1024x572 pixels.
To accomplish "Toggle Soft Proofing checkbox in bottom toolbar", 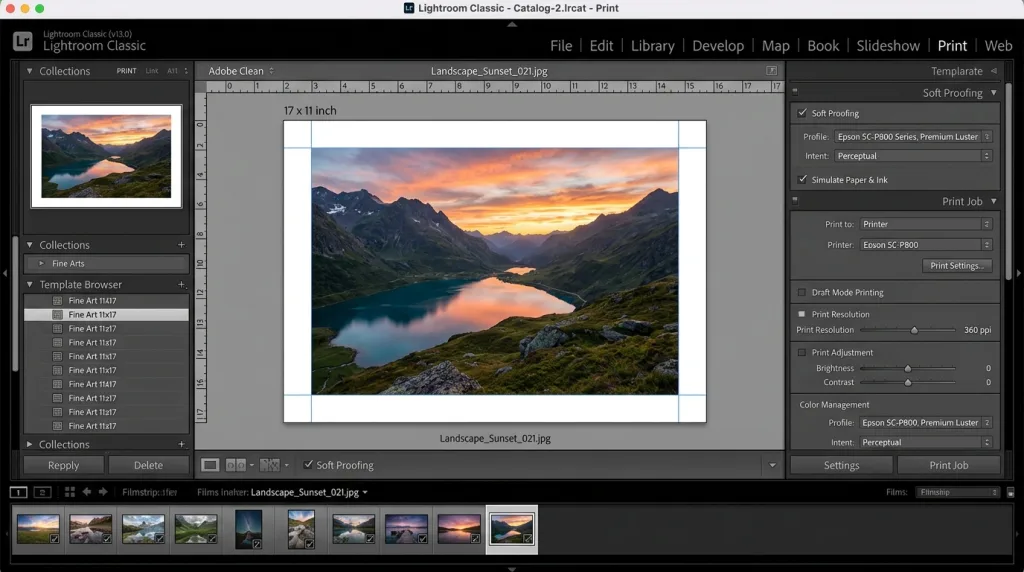I will [x=308, y=464].
